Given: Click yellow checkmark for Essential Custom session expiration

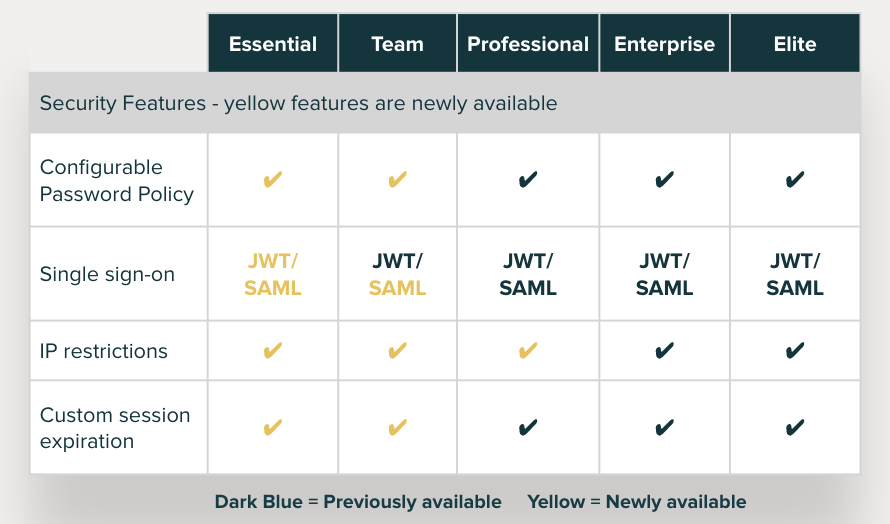Looking at the screenshot, I should coord(273,427).
